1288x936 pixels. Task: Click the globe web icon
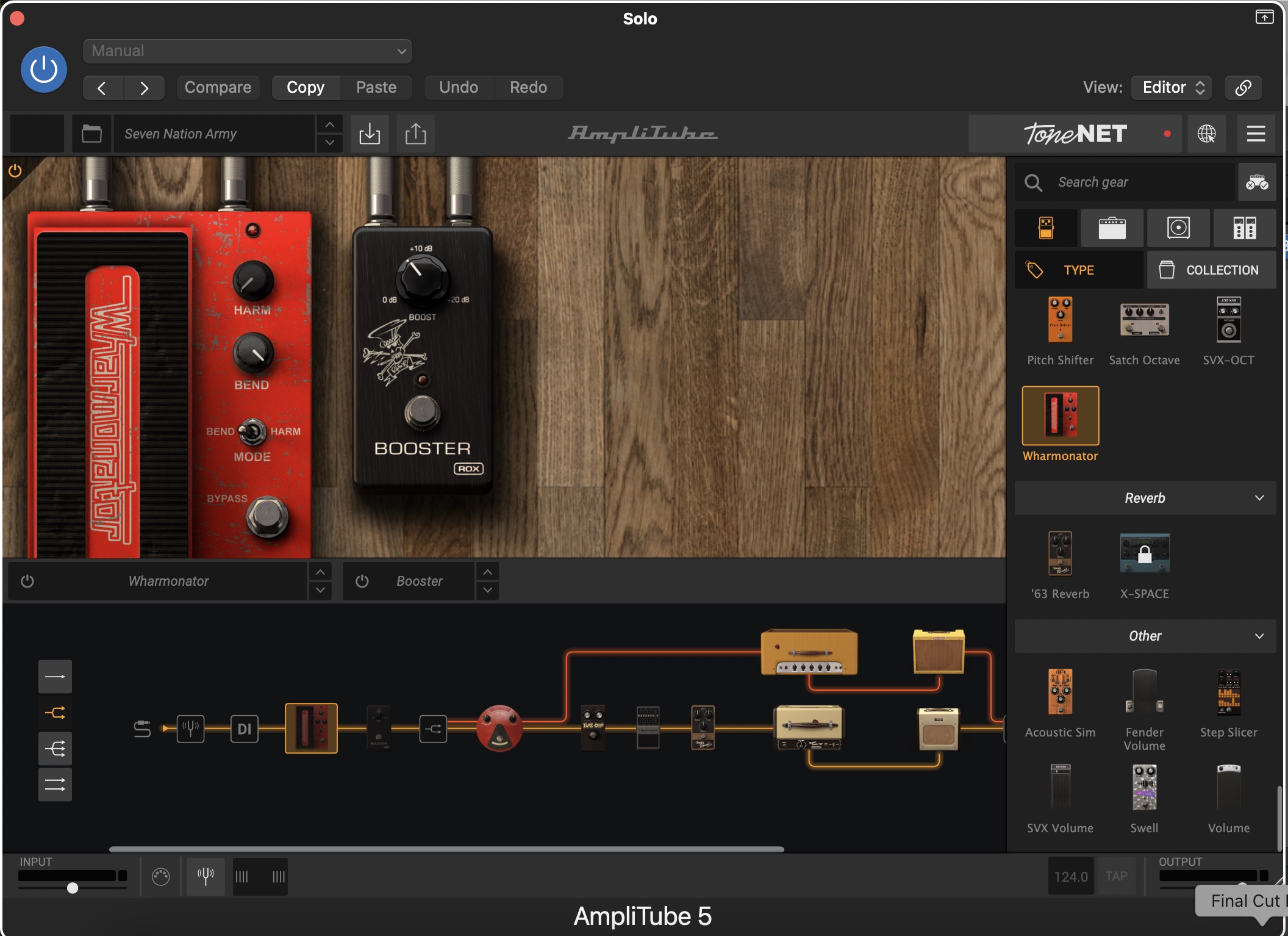1206,133
